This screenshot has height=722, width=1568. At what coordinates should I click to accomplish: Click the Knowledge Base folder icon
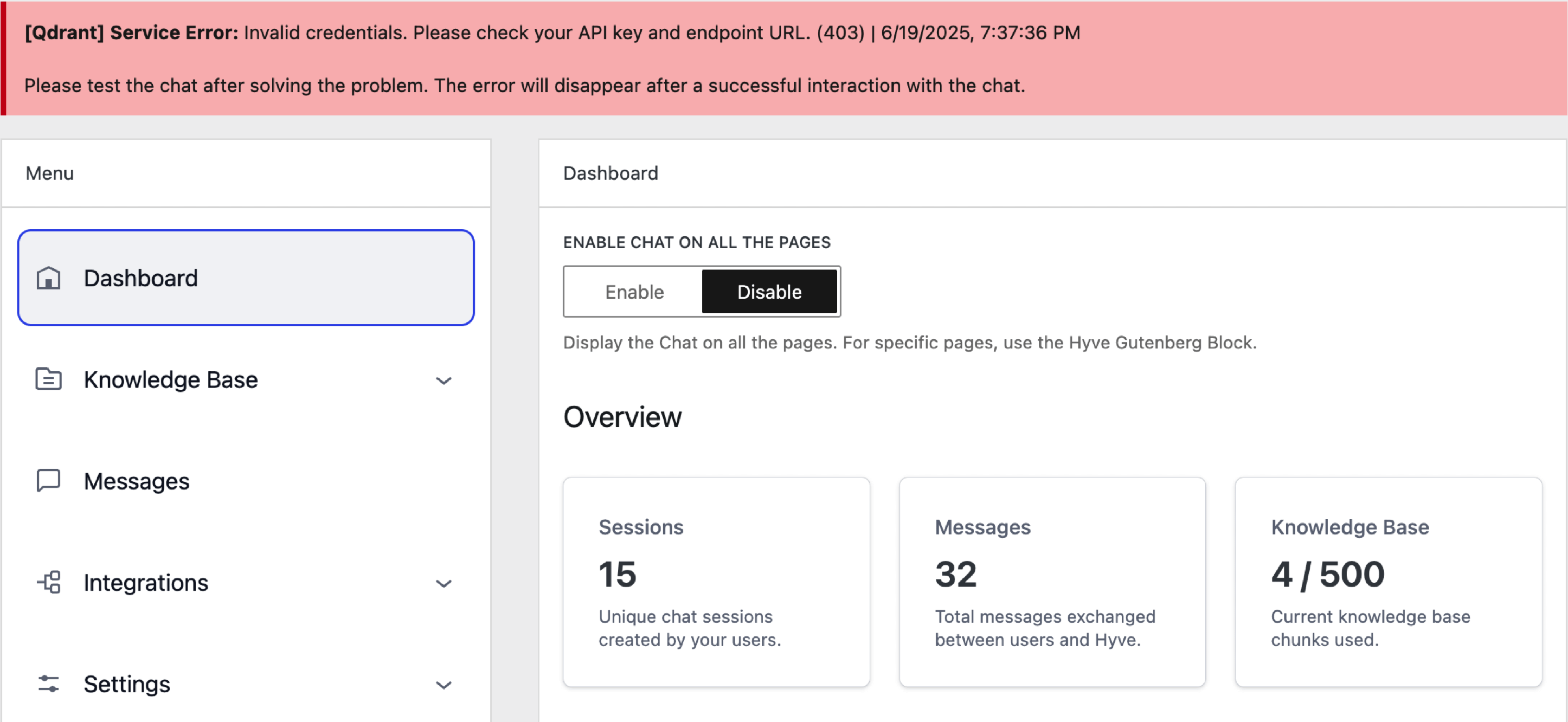(x=48, y=379)
